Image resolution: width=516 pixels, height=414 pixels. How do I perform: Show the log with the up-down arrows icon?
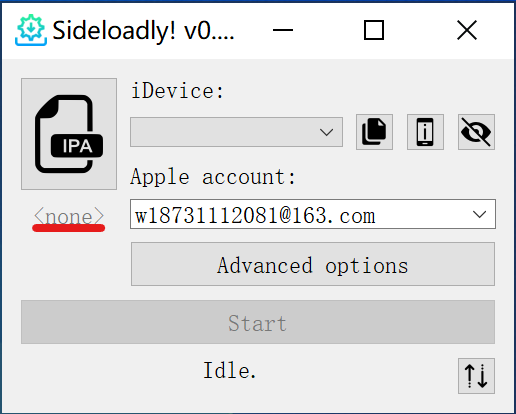pos(476,376)
